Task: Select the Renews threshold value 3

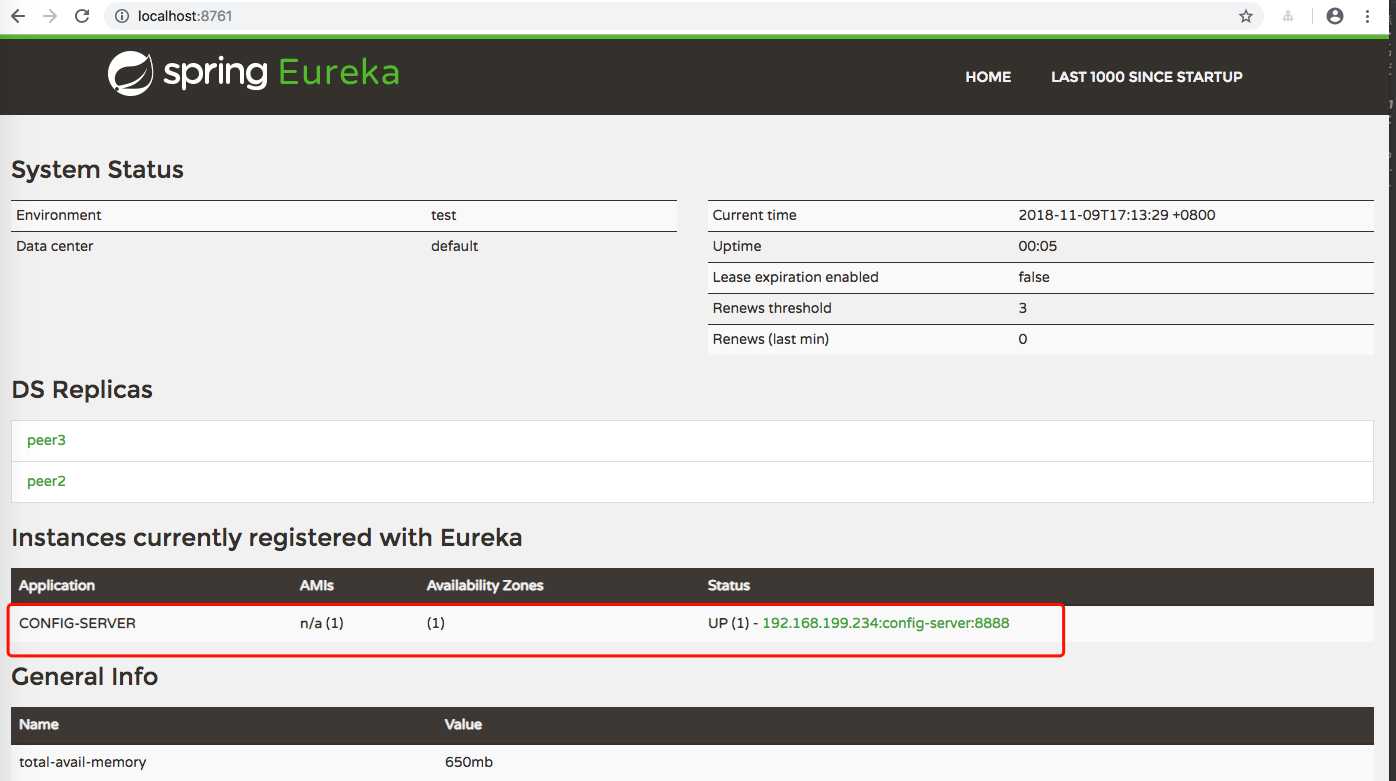Action: click(x=1023, y=308)
